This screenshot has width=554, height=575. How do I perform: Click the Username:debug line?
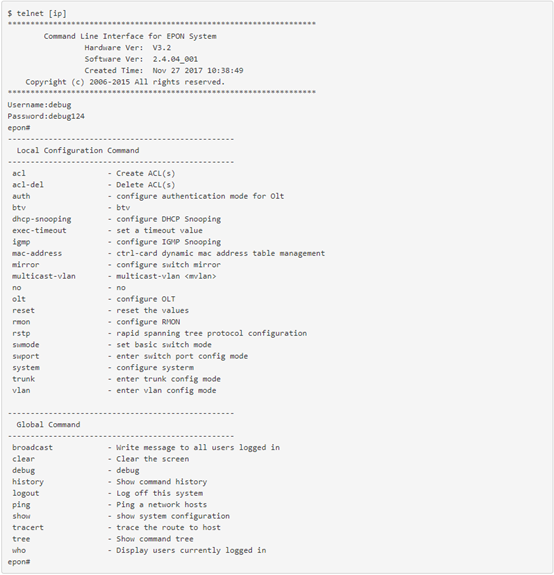39,105
